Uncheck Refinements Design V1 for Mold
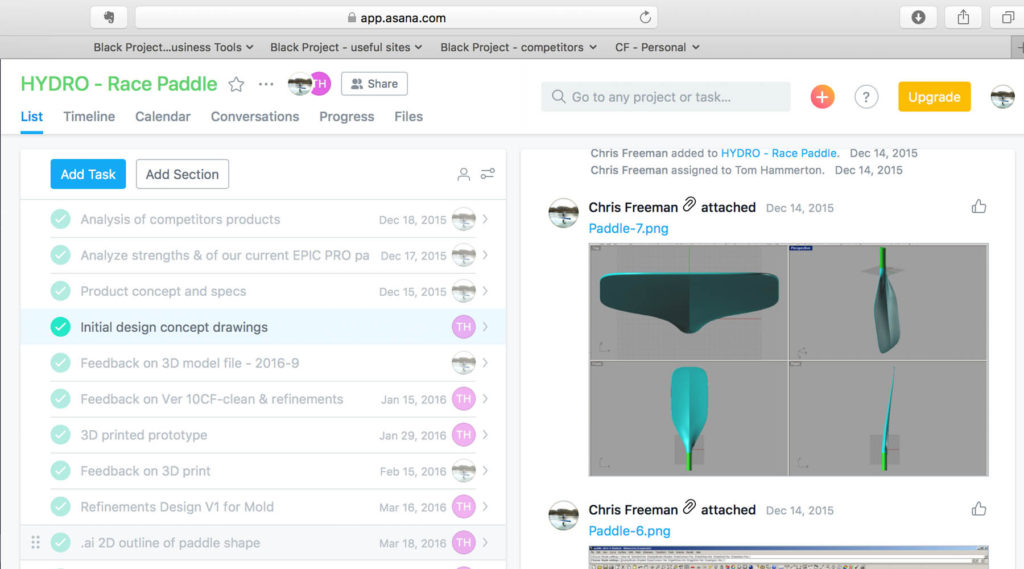Image resolution: width=1024 pixels, height=569 pixels. (60, 506)
